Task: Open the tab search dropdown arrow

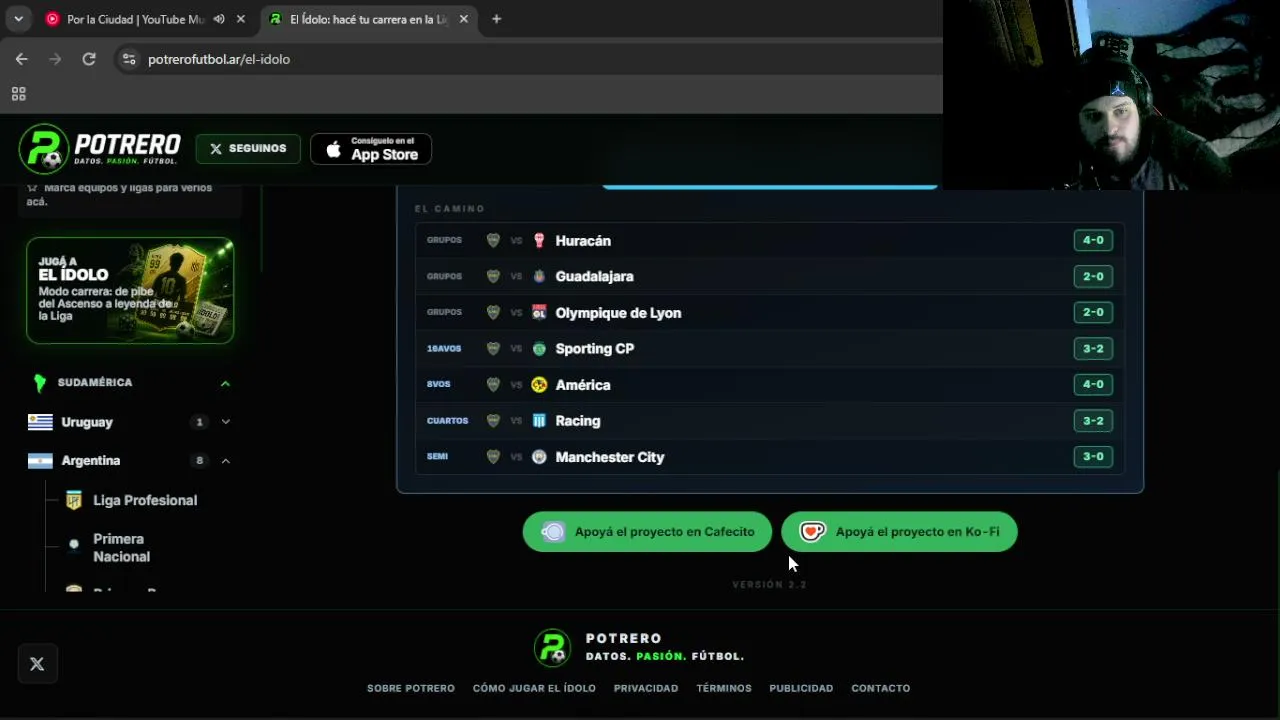Action: (18, 19)
